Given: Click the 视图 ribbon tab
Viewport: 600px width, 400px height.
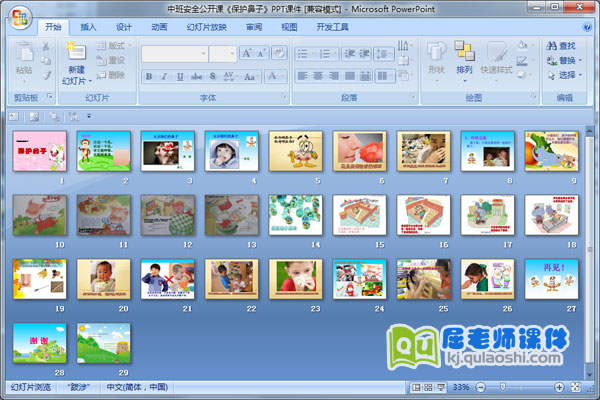Looking at the screenshot, I should (289, 27).
